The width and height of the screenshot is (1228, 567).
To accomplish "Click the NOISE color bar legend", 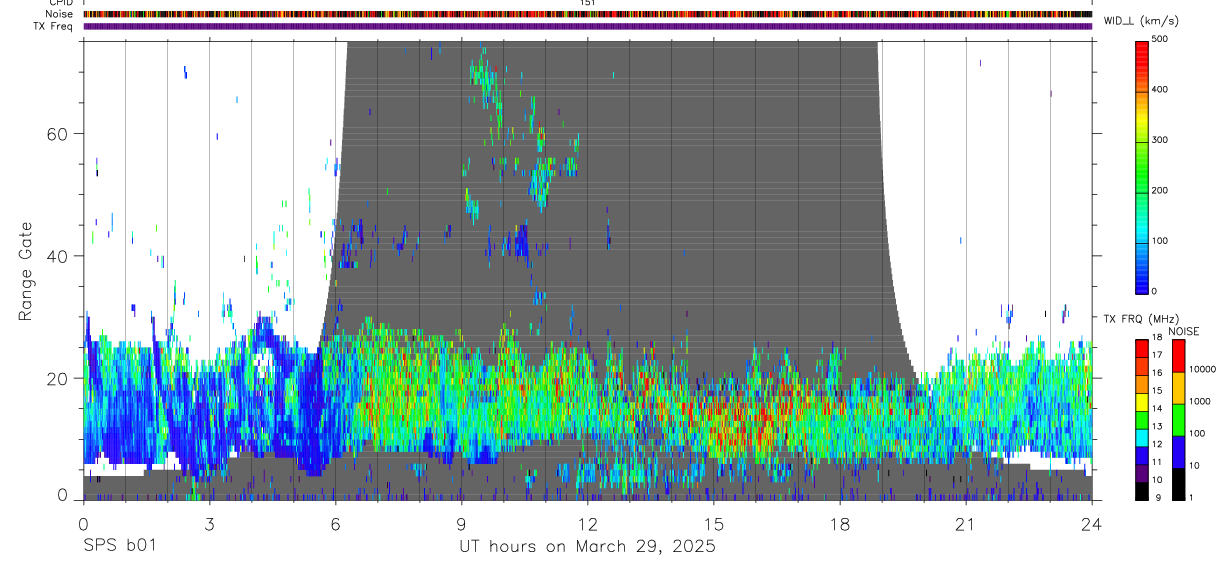I will point(1179,418).
